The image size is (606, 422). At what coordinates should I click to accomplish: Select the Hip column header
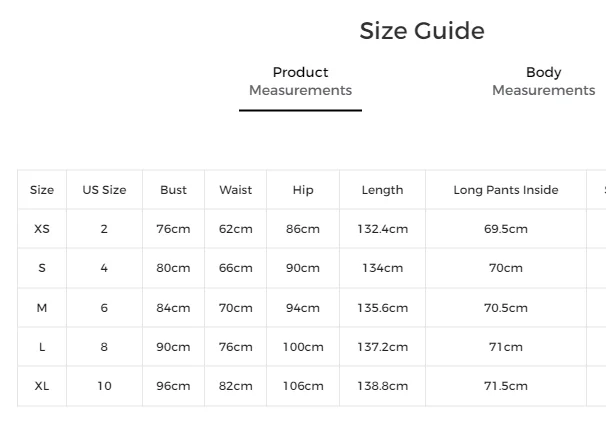coord(303,190)
